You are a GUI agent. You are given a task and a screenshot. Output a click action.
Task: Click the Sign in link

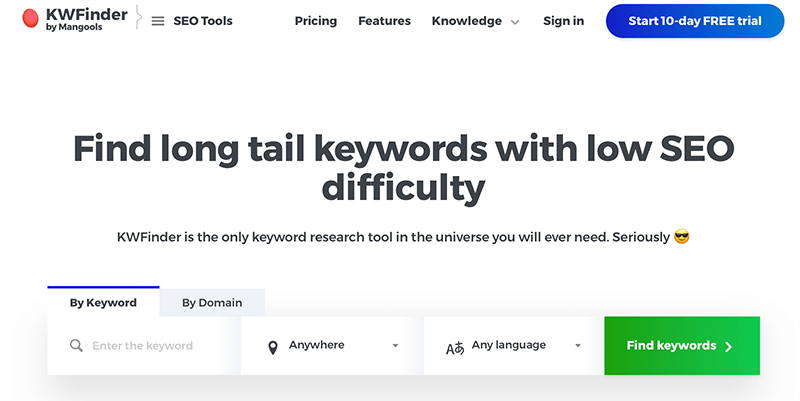point(563,21)
